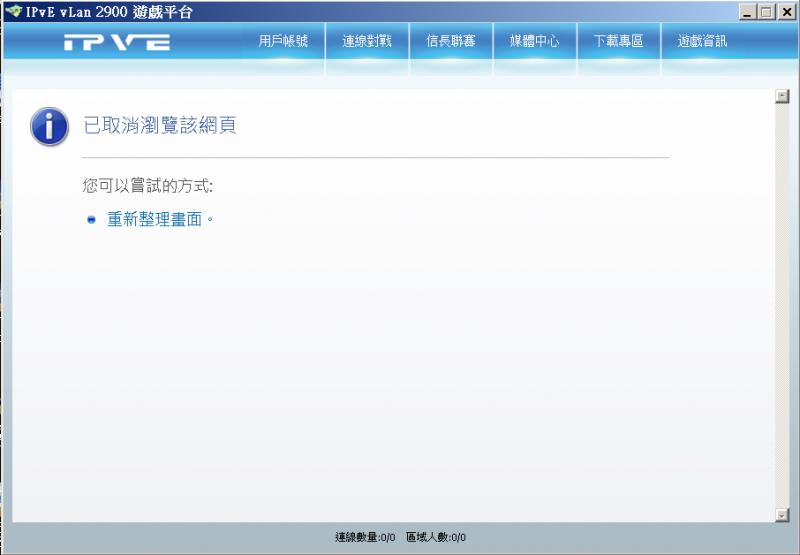Screen dimensions: 800x555
Task: Close the IPvE vLan window
Action: pyautogui.click(x=787, y=12)
